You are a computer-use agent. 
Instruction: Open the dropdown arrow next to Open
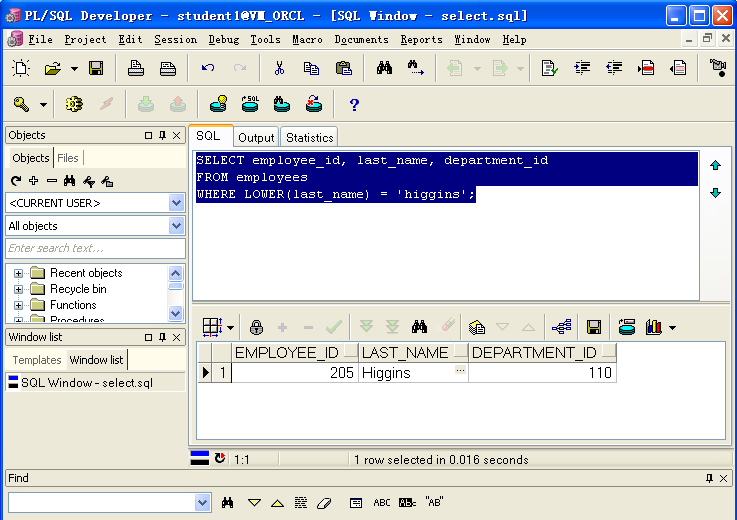(74, 69)
